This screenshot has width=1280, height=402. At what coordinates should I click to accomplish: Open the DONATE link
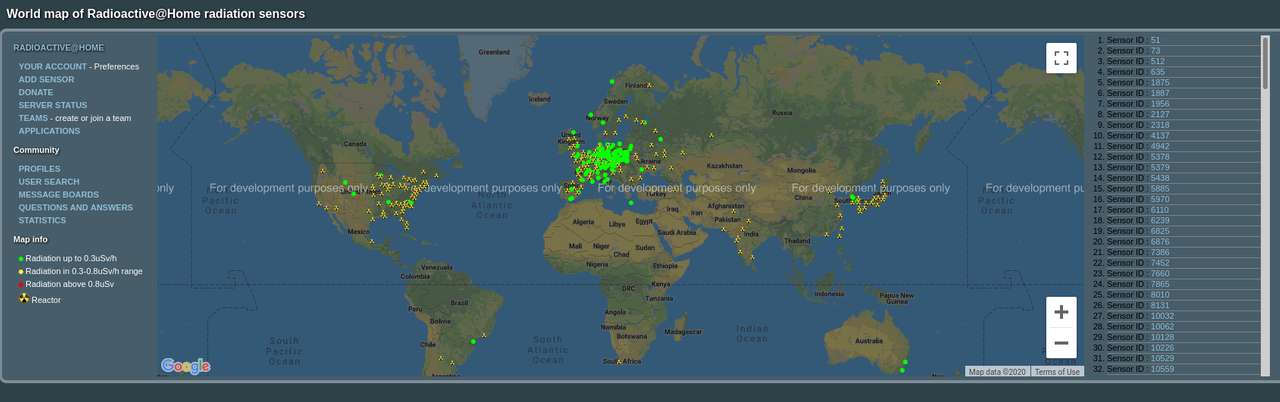coord(36,93)
